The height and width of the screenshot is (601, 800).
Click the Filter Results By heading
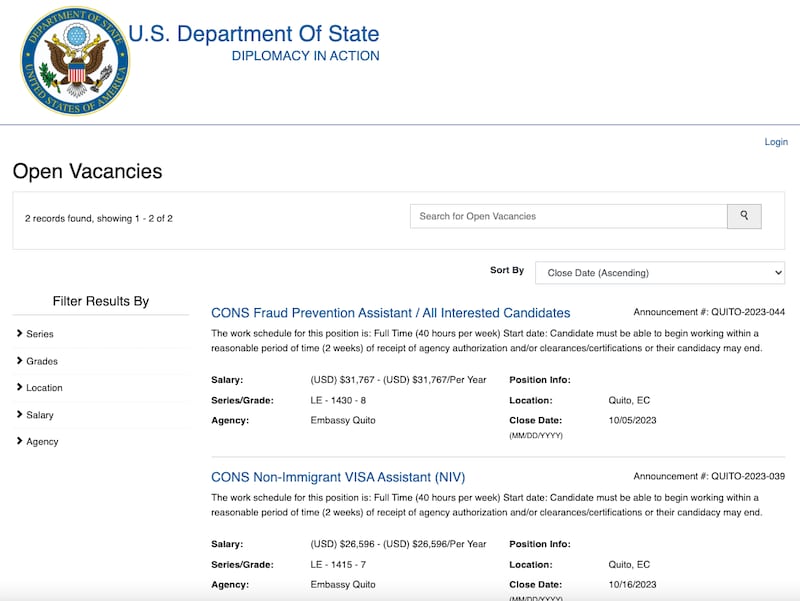(101, 301)
